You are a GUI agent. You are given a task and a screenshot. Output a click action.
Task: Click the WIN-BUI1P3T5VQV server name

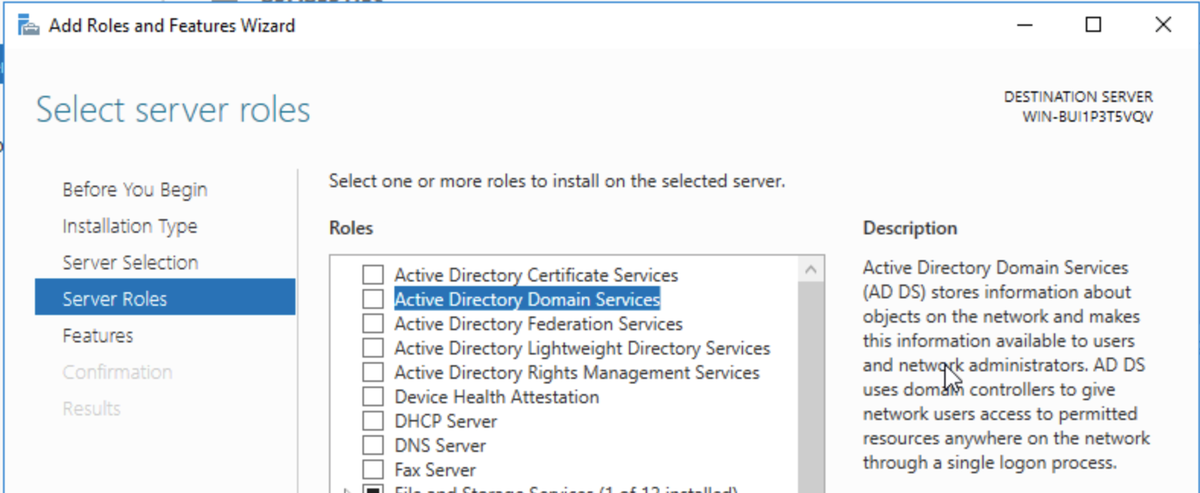pos(1087,116)
